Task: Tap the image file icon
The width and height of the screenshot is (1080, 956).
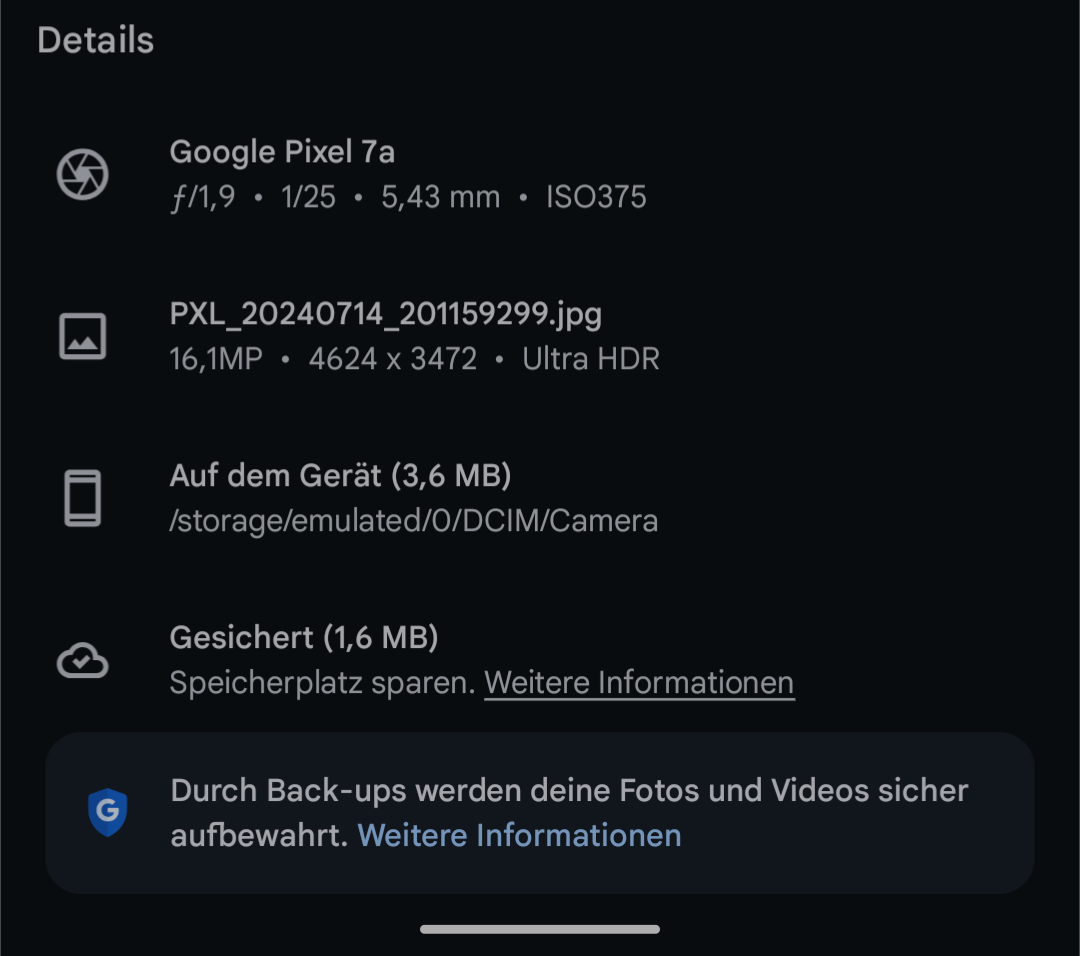Action: (x=82, y=336)
